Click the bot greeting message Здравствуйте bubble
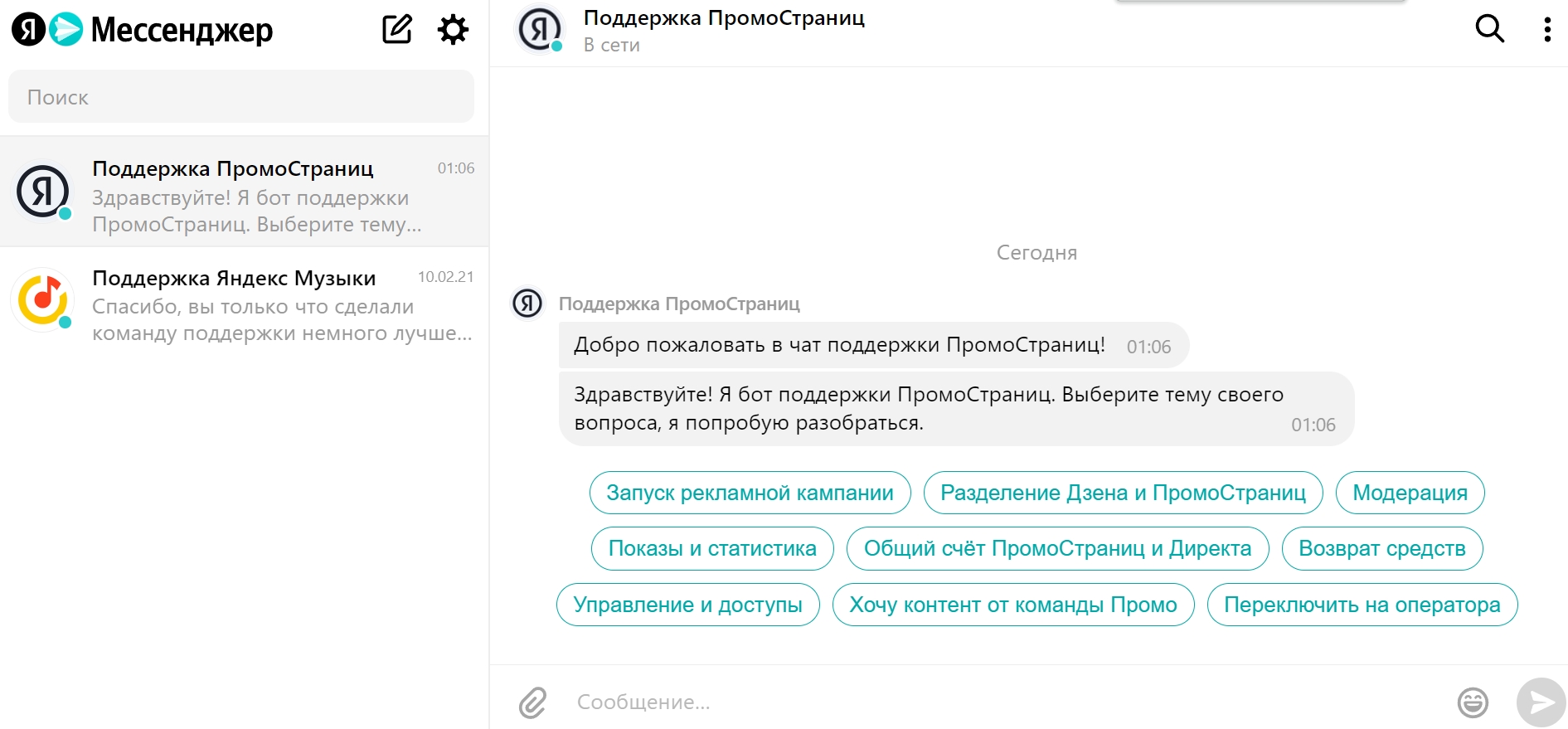The height and width of the screenshot is (729, 1568). (956, 409)
